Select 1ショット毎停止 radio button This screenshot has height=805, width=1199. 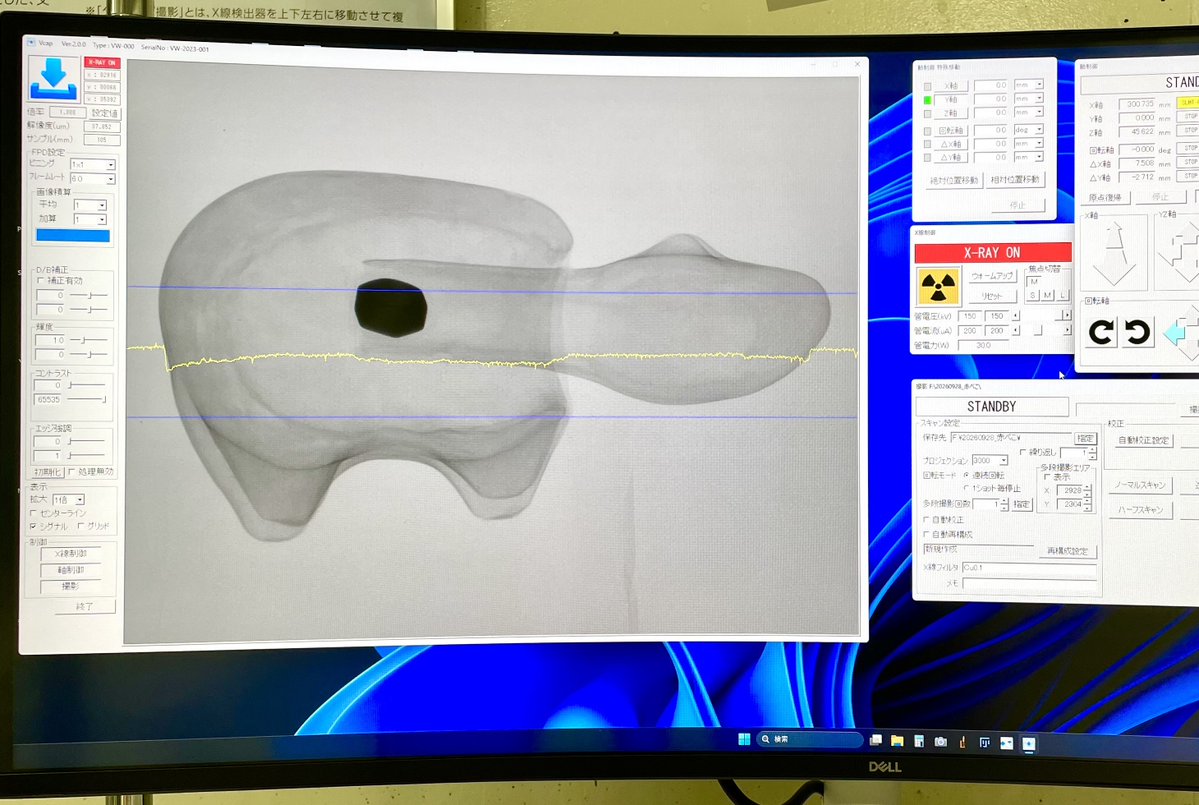tap(966, 488)
